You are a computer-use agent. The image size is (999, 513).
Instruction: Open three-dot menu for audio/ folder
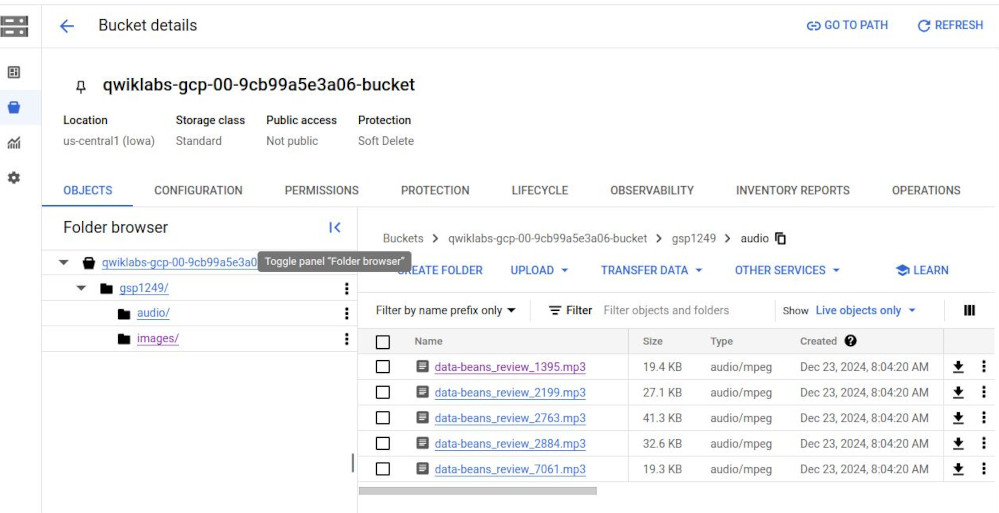(346, 313)
